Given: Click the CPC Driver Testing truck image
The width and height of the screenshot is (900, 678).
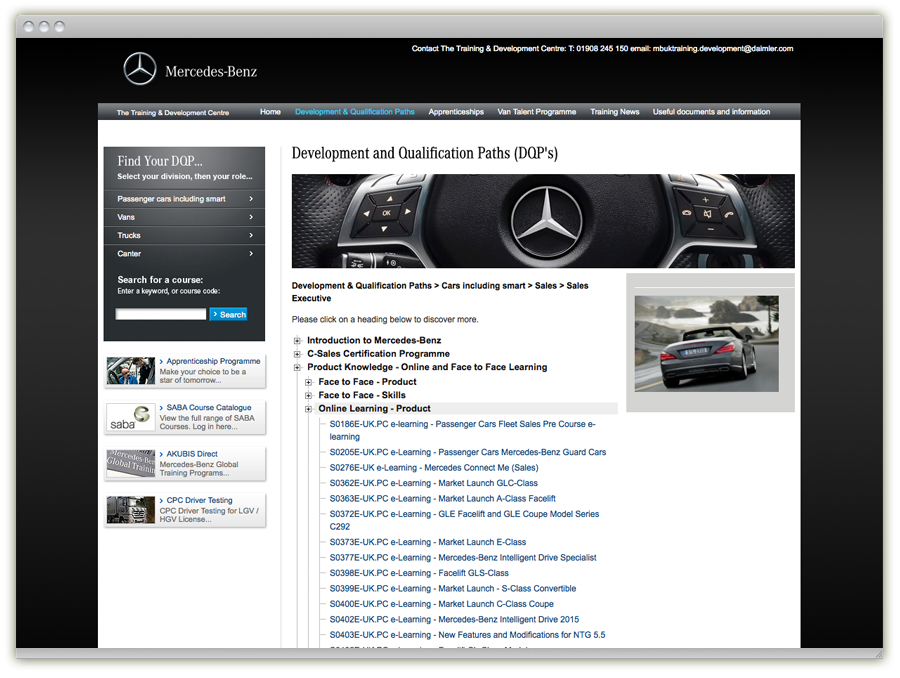Looking at the screenshot, I should tap(131, 510).
